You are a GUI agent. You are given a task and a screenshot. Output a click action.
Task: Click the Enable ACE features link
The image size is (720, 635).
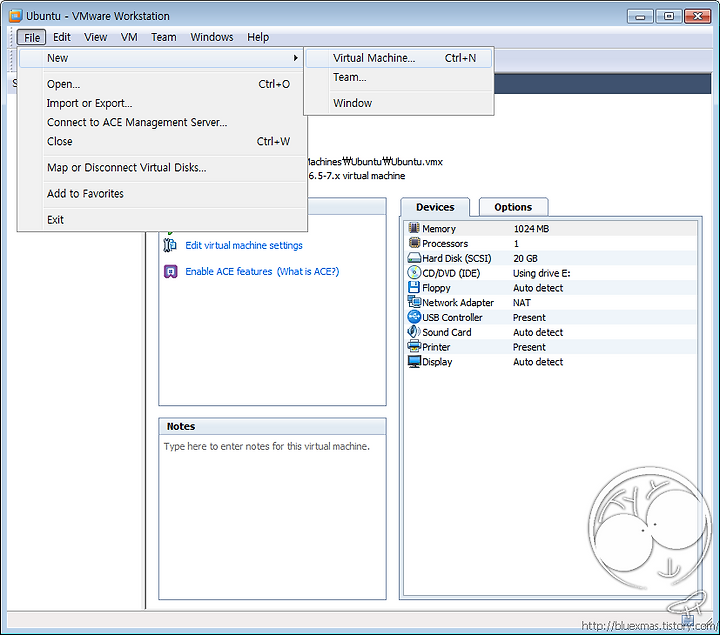click(x=229, y=271)
